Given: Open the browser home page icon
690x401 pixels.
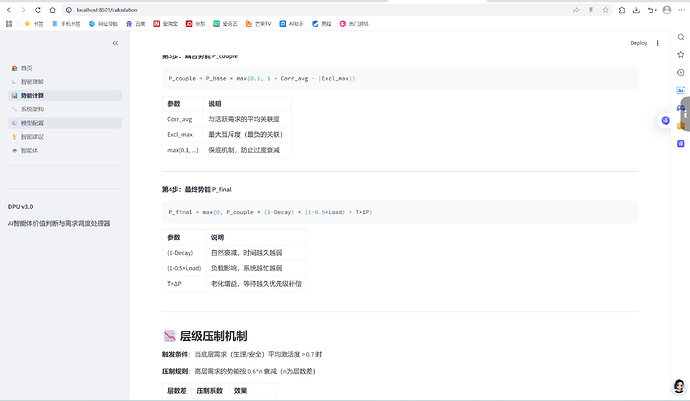Looking at the screenshot, I should click(52, 10).
